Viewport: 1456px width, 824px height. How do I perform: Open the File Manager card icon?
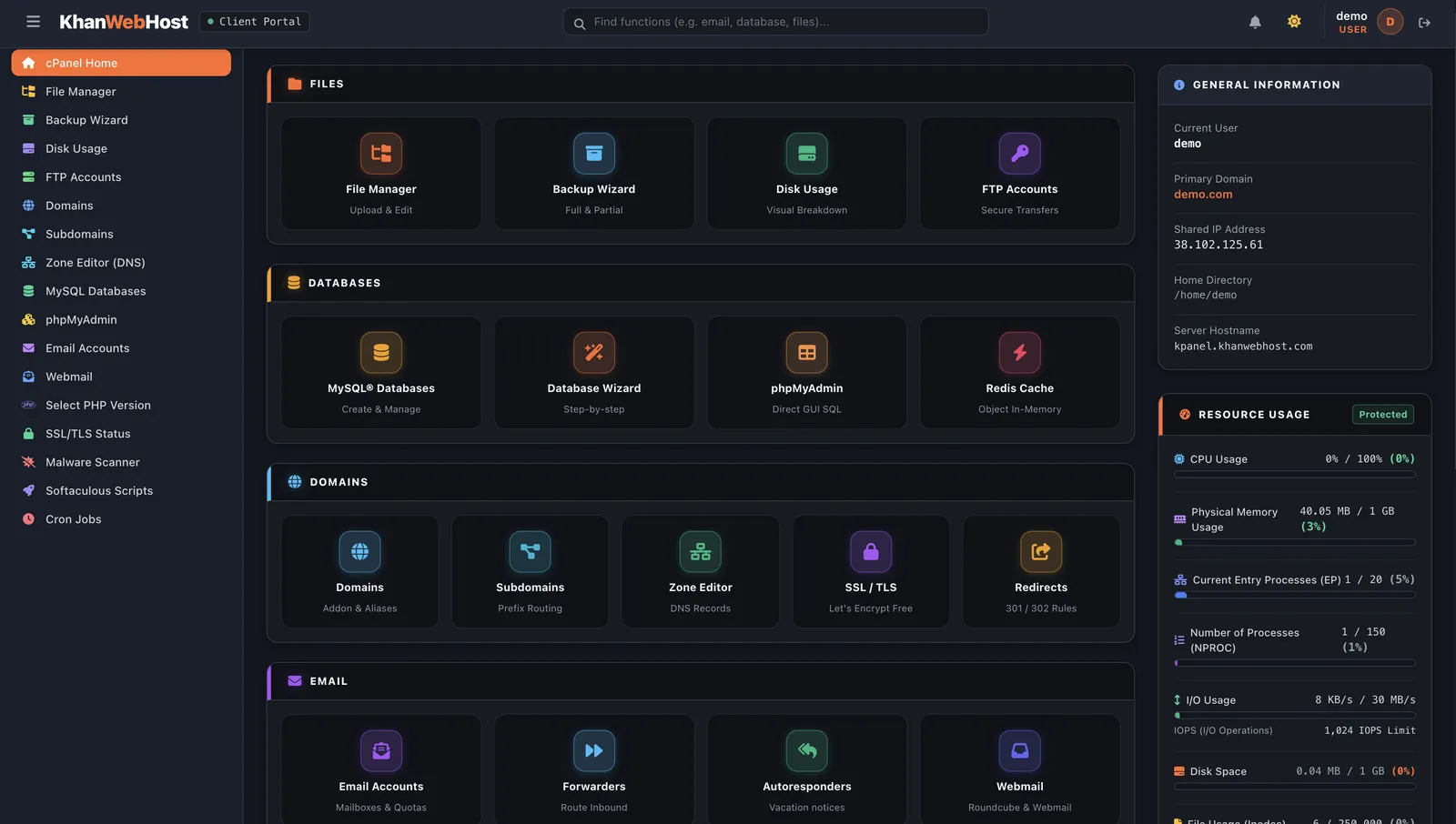381,154
